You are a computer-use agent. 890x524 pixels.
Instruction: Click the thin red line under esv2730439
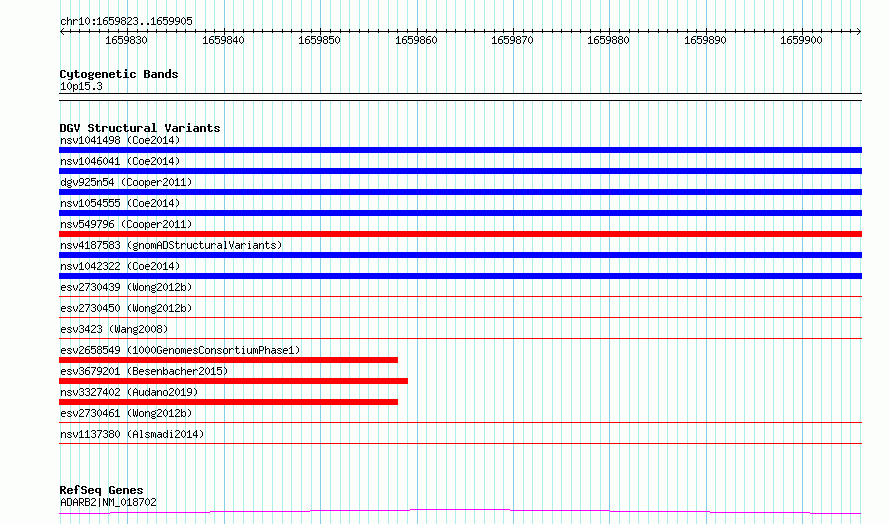point(460,296)
